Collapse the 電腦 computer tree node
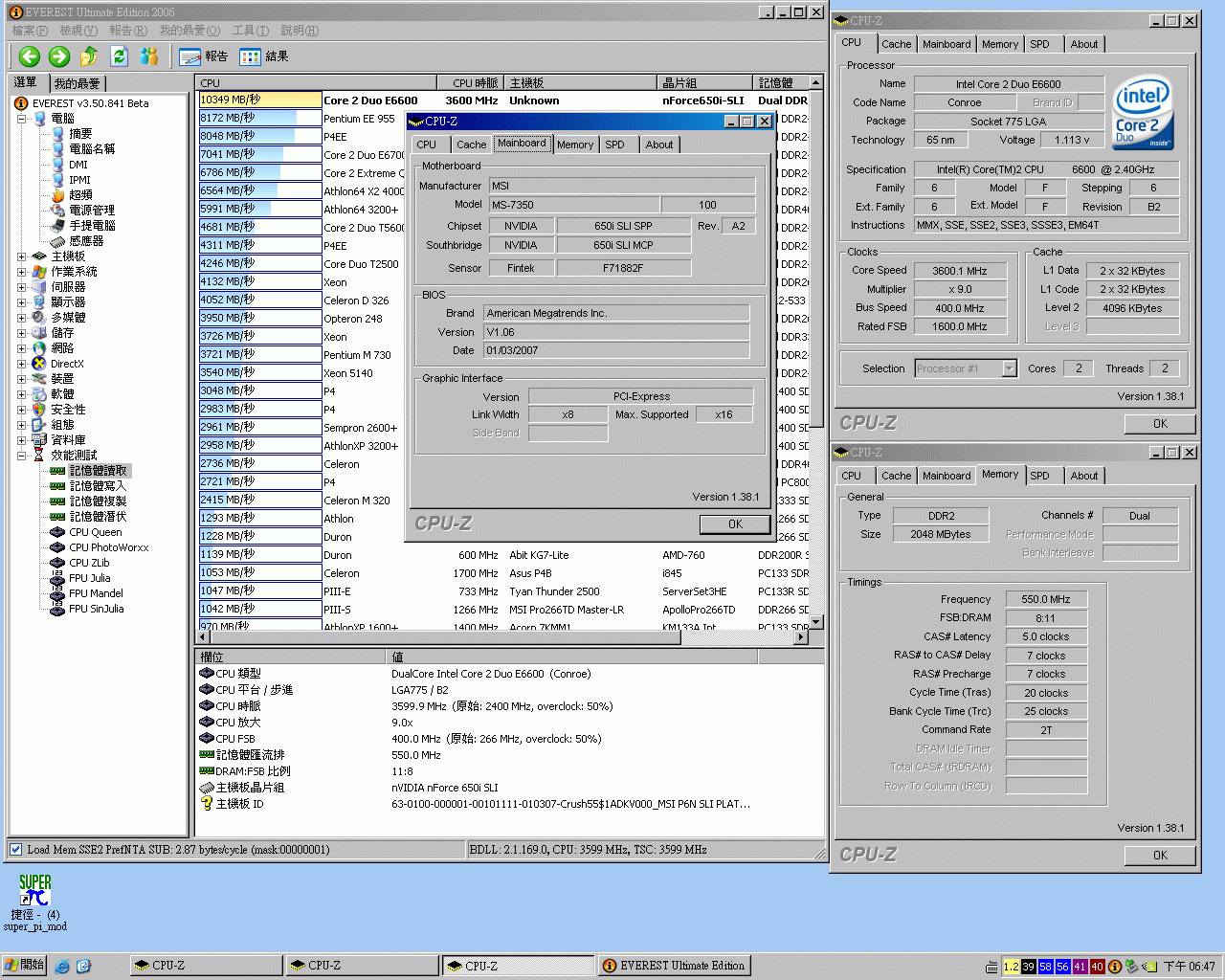The height and width of the screenshot is (980, 1225). pyautogui.click(x=21, y=119)
